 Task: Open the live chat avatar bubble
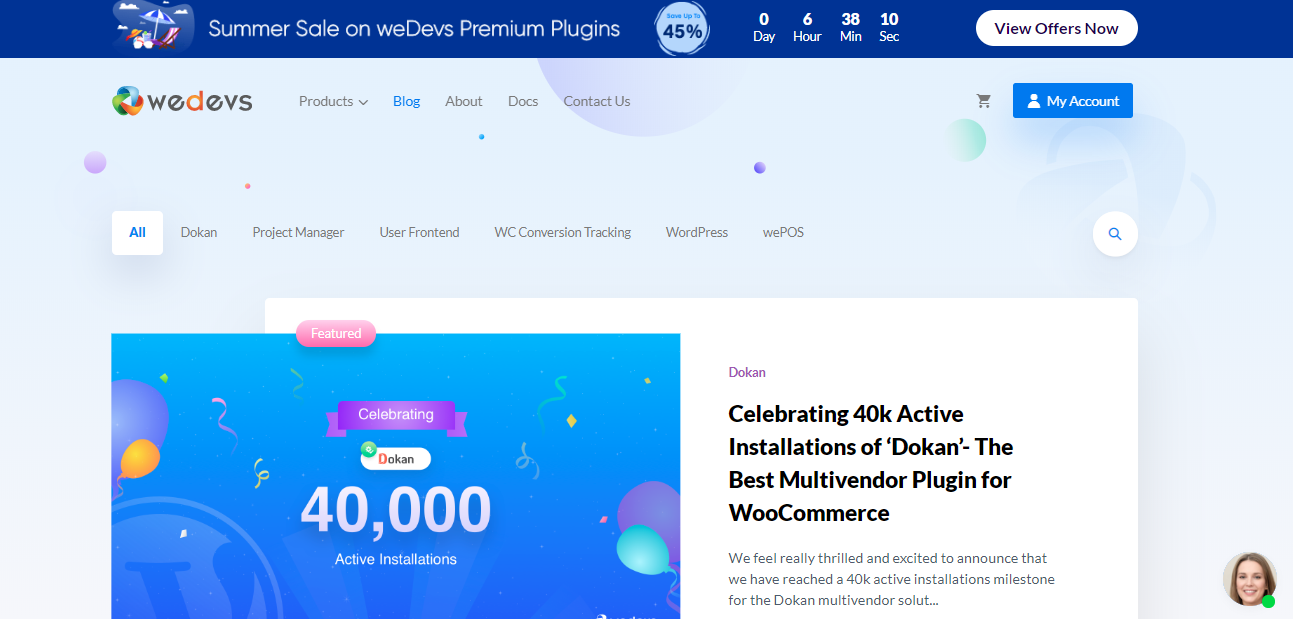pyautogui.click(x=1250, y=579)
